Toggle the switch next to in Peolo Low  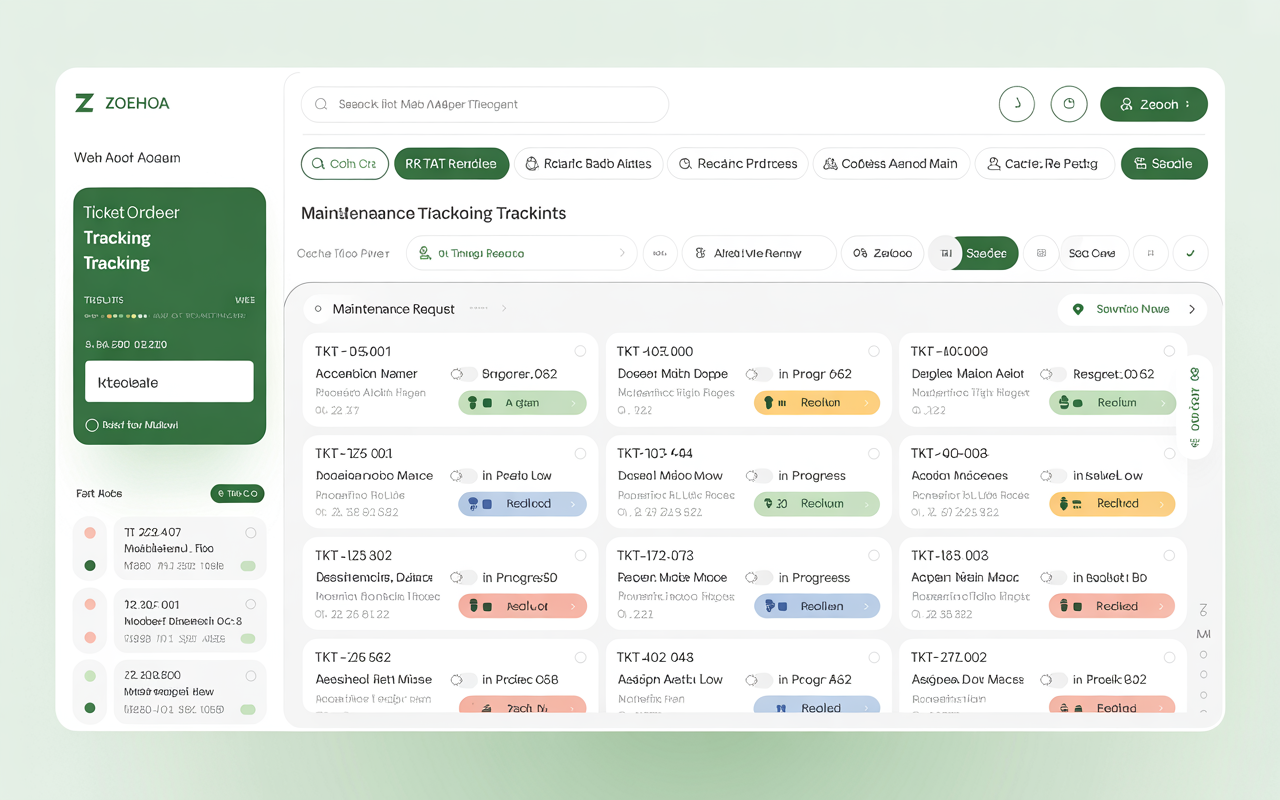(x=463, y=476)
